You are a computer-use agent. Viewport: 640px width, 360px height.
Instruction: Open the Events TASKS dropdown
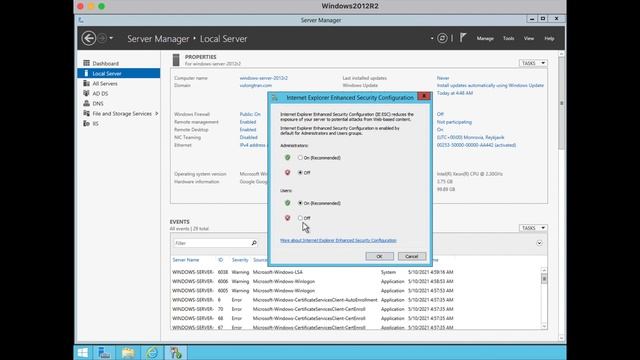[533, 228]
